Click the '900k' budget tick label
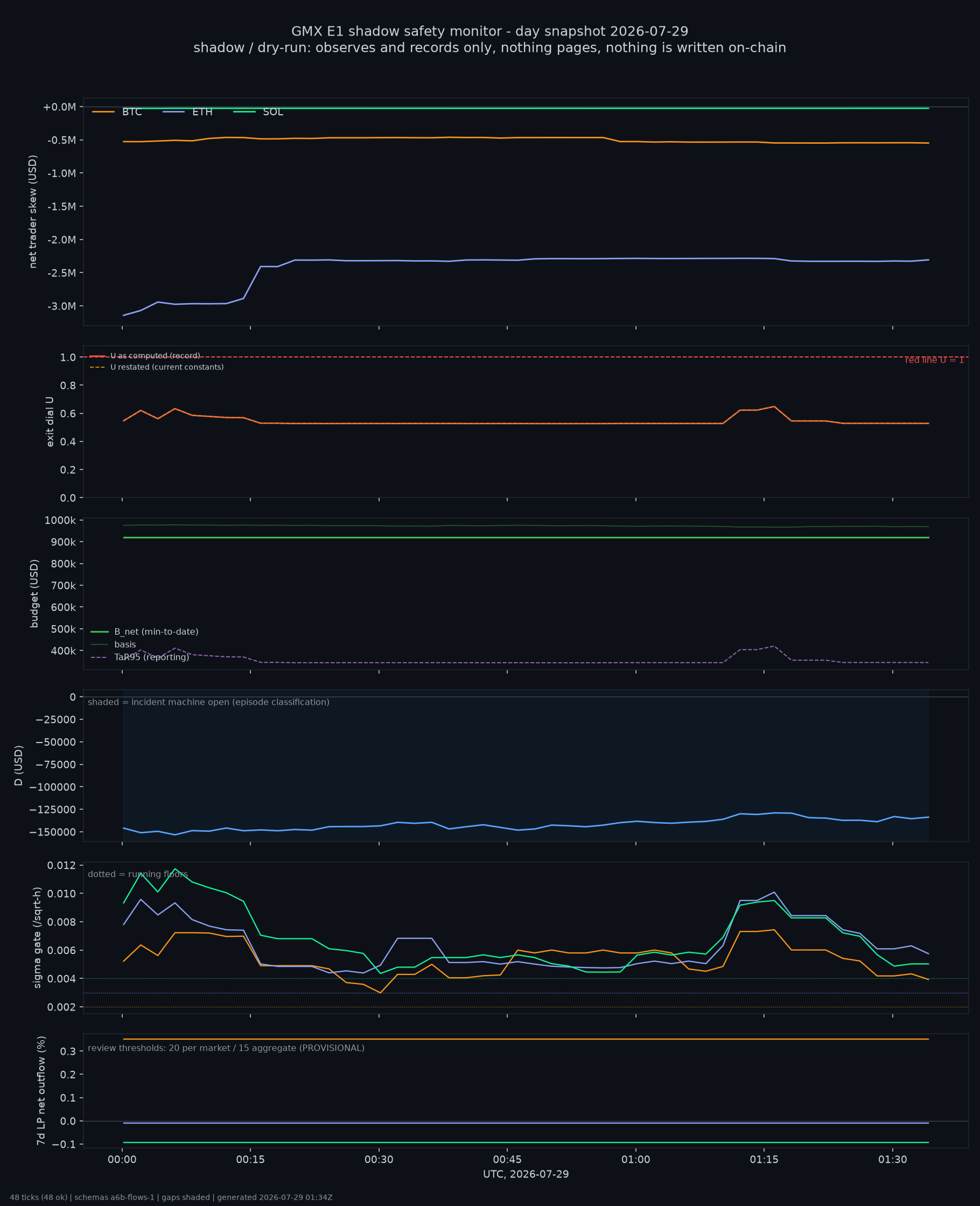The width and height of the screenshot is (980, 1206). 62,542
